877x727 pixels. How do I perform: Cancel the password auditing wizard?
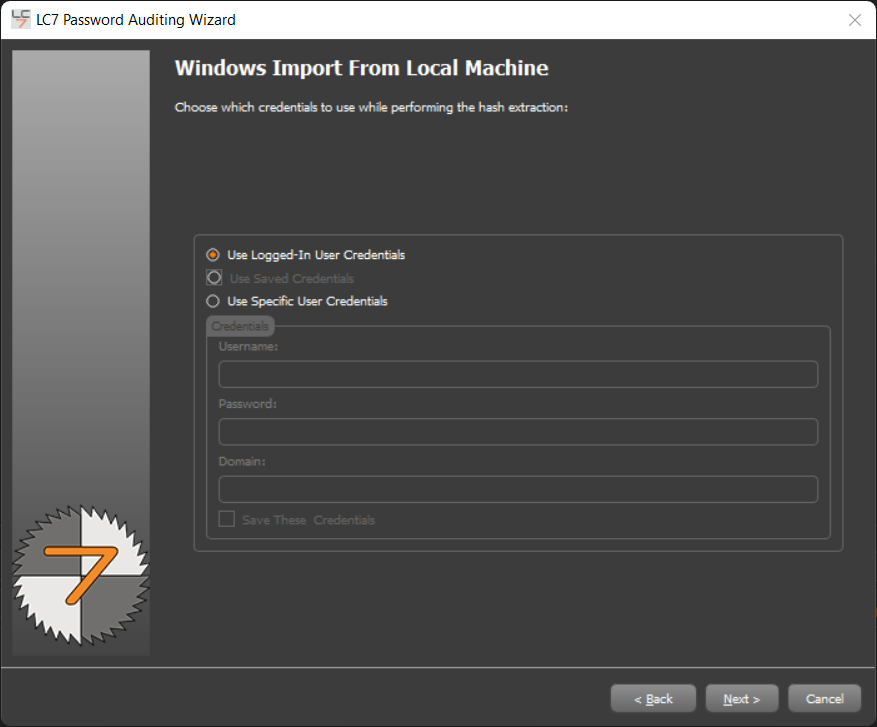point(824,698)
